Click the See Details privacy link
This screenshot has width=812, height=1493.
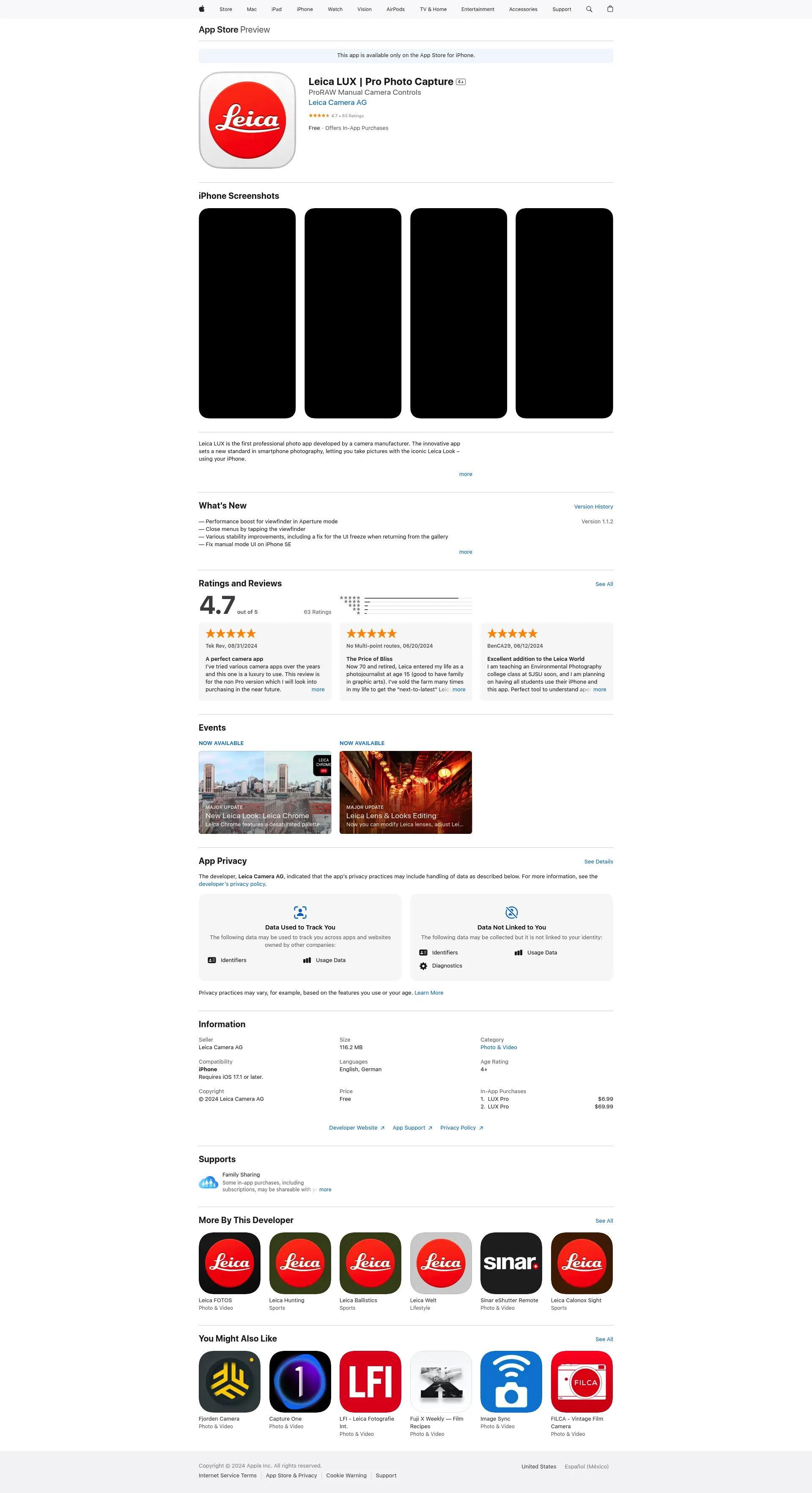(598, 861)
